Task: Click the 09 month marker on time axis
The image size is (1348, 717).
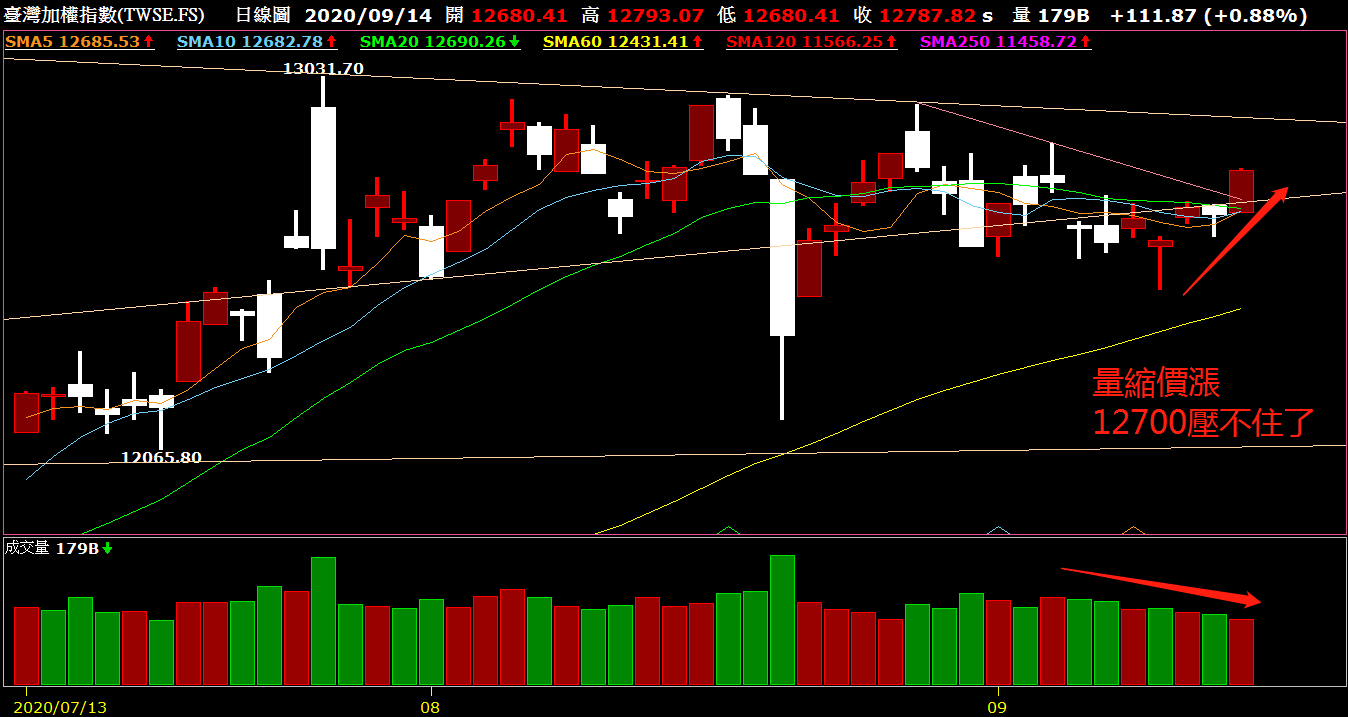Action: tap(996, 705)
